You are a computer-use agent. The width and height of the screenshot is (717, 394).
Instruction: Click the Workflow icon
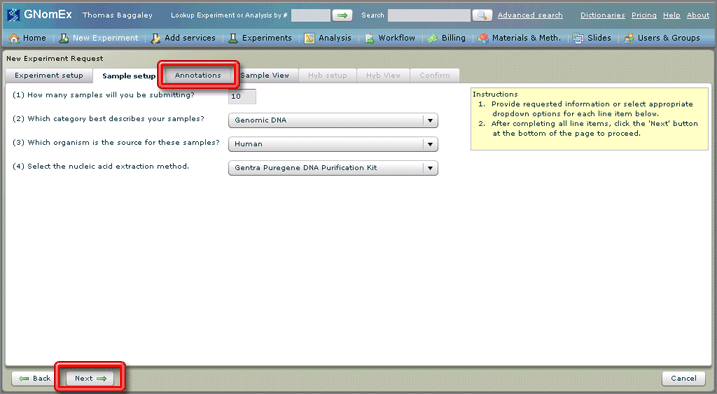tap(369, 38)
